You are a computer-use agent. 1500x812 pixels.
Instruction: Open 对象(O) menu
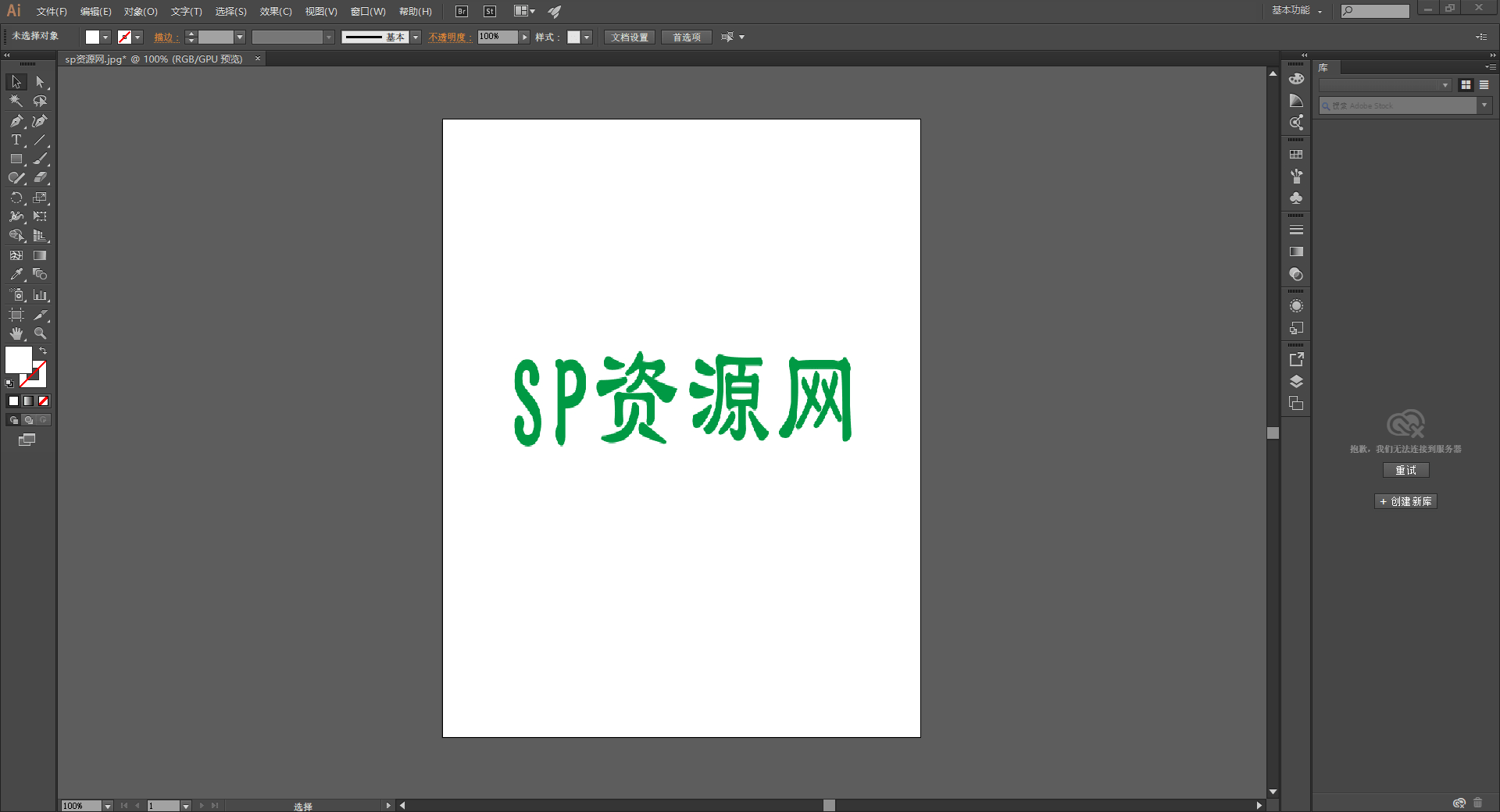coord(141,12)
